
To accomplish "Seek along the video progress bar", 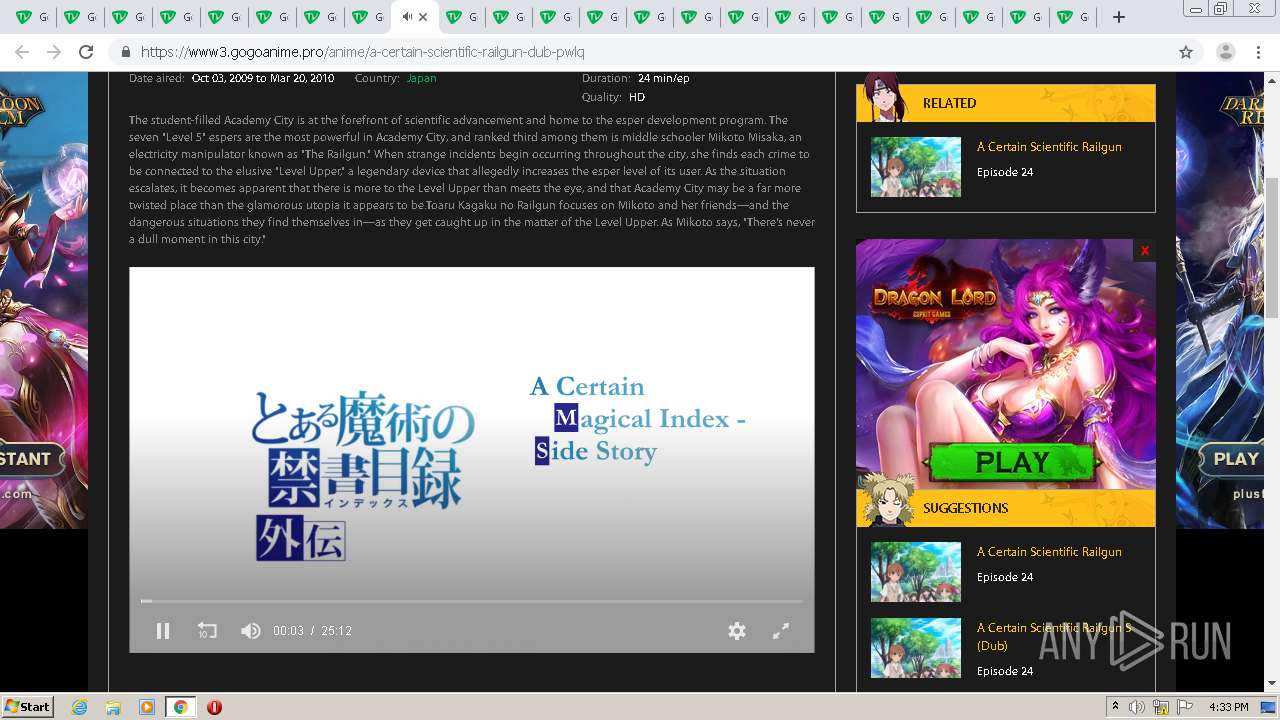I will tap(472, 601).
